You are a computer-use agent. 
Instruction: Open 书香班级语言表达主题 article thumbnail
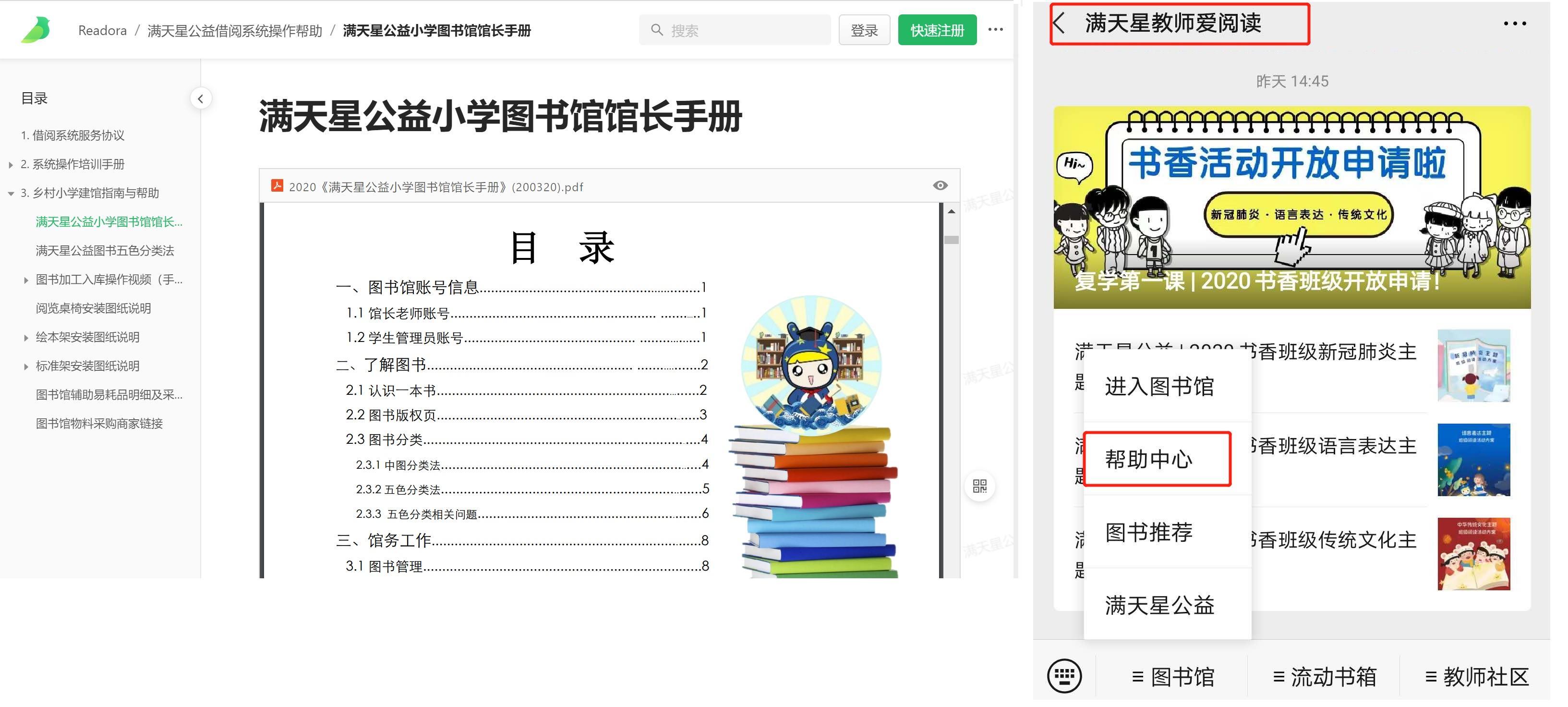pyautogui.click(x=1473, y=459)
